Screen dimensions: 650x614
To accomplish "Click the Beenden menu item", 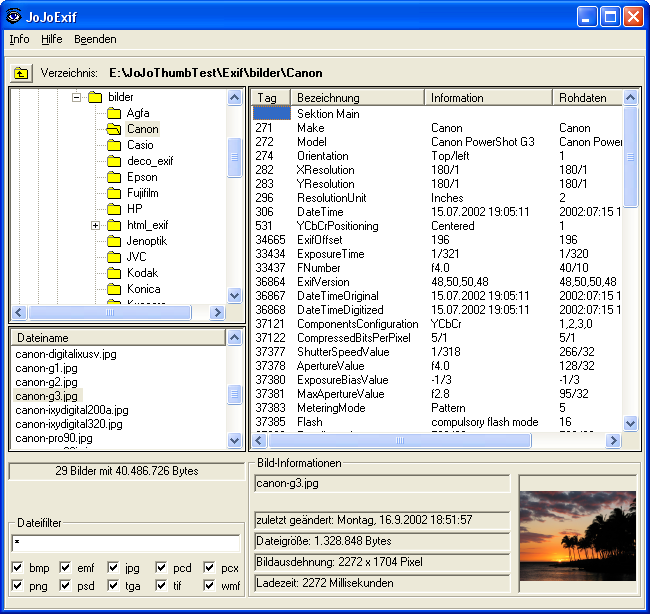I will [x=95, y=39].
